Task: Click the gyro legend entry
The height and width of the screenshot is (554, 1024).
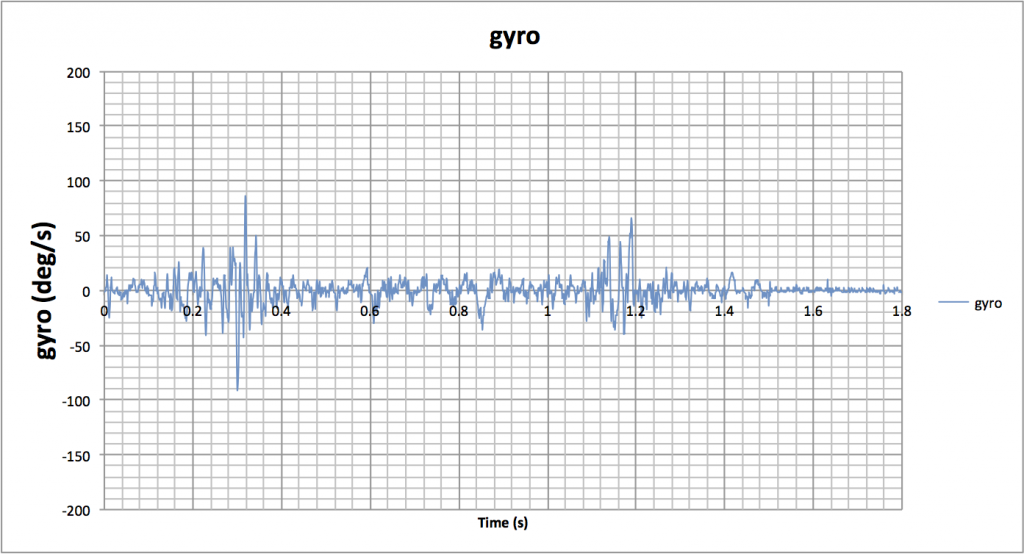Action: point(970,303)
